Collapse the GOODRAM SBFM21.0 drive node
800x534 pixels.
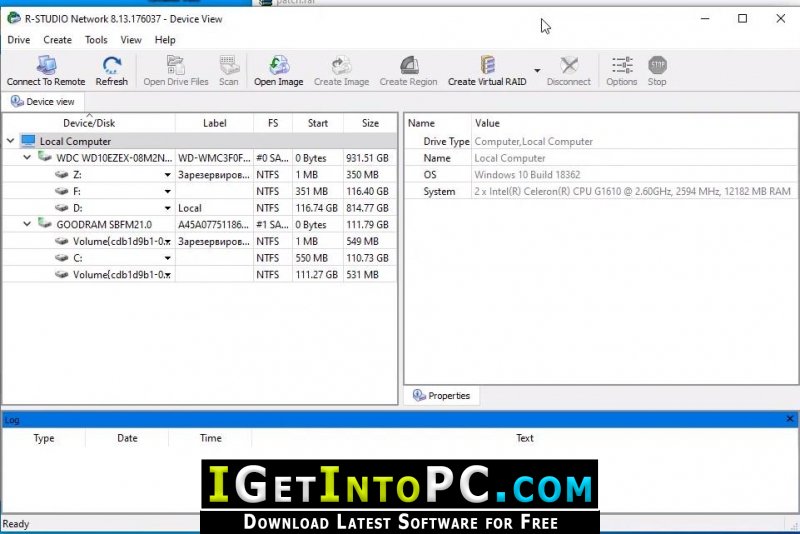pyautogui.click(x=27, y=224)
